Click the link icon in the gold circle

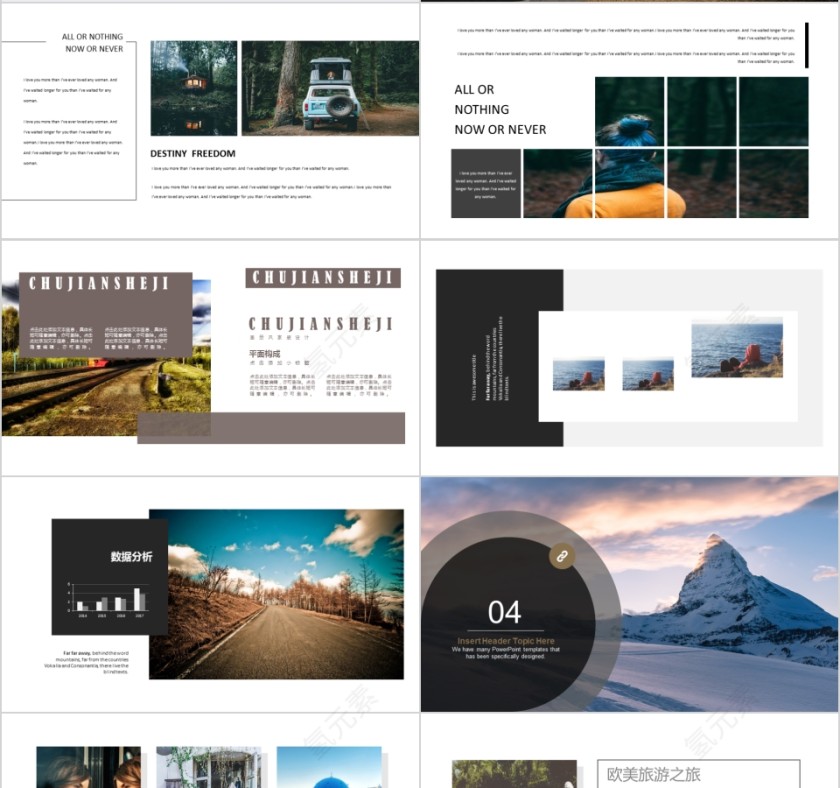[x=562, y=556]
